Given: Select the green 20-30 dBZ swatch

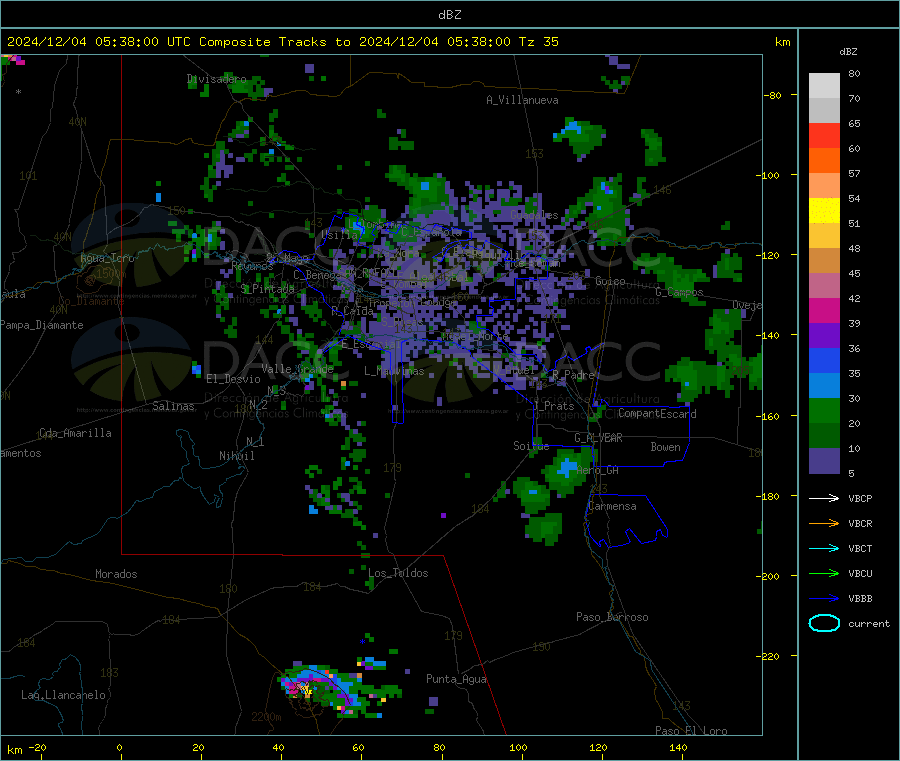Looking at the screenshot, I should [824, 410].
